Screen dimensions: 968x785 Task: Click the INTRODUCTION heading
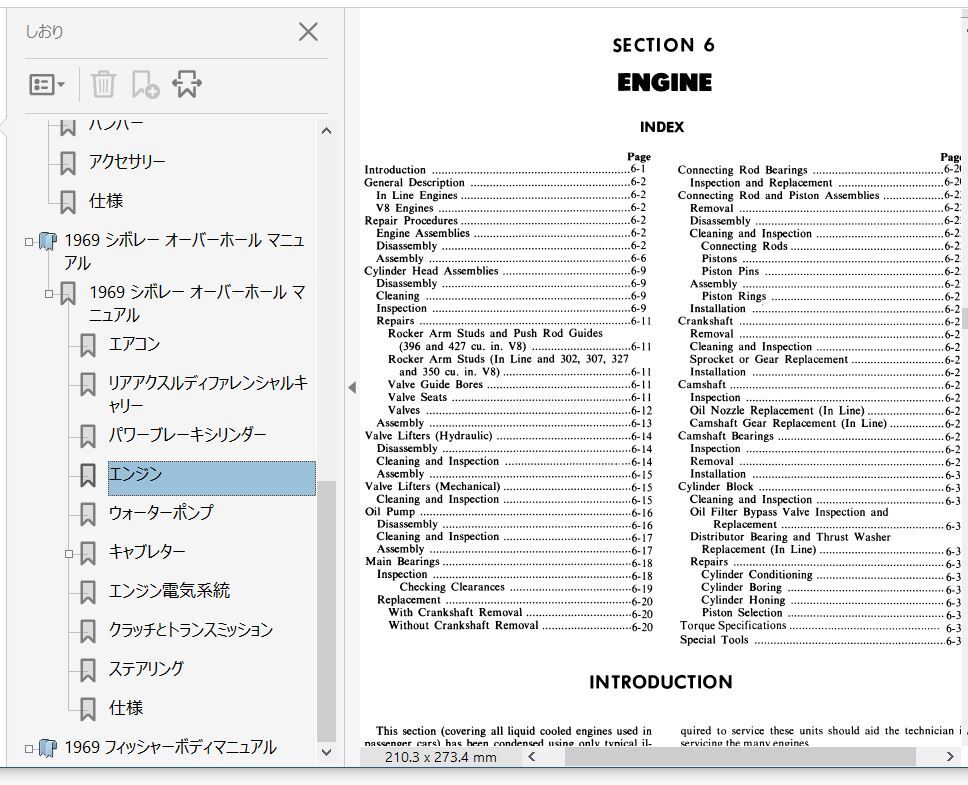pos(661,682)
